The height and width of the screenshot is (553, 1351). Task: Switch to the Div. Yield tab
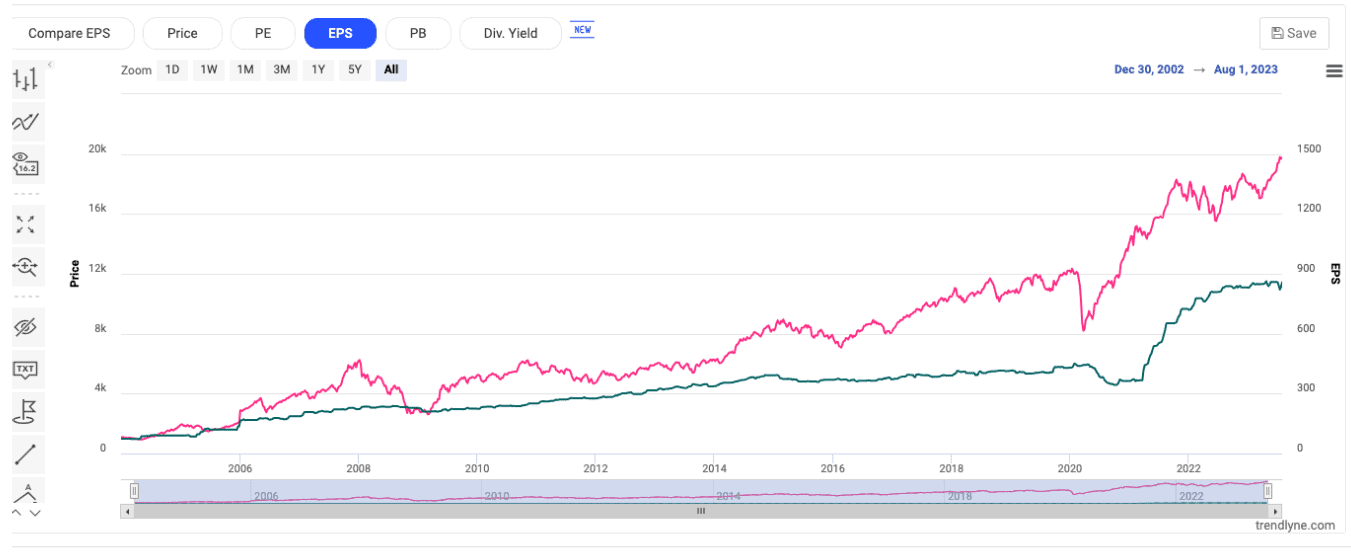[x=511, y=33]
